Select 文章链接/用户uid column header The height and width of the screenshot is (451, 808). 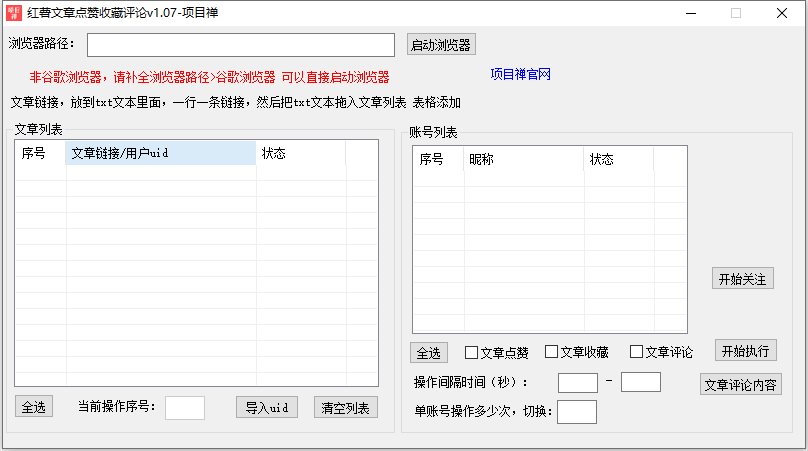(x=160, y=153)
